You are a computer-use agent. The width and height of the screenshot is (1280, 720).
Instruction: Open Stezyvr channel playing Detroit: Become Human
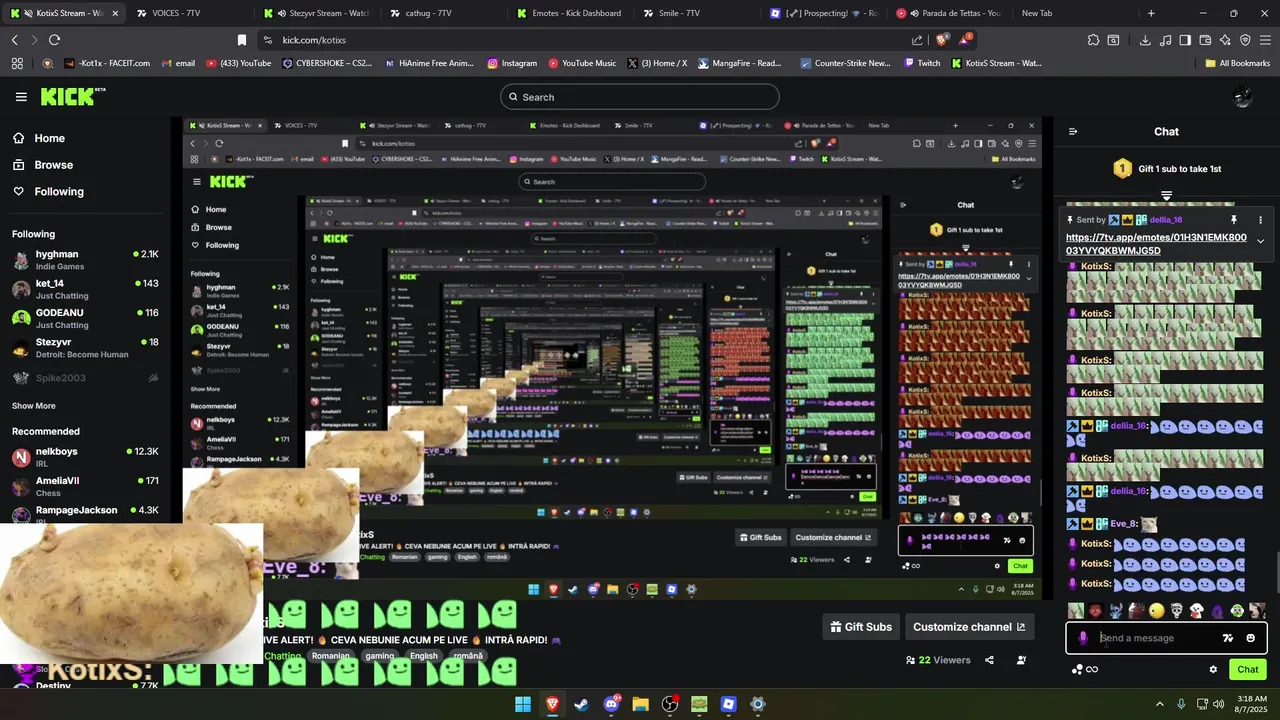coord(85,348)
